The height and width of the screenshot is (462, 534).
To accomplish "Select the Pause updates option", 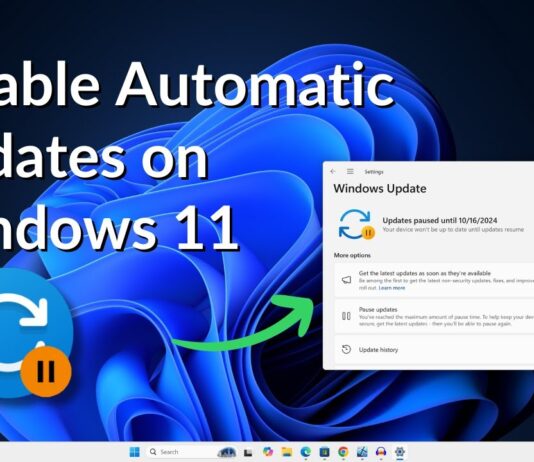I will [x=434, y=316].
